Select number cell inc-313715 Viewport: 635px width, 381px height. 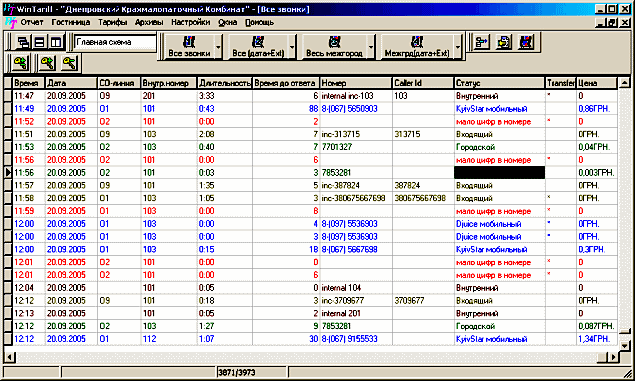click(x=356, y=134)
